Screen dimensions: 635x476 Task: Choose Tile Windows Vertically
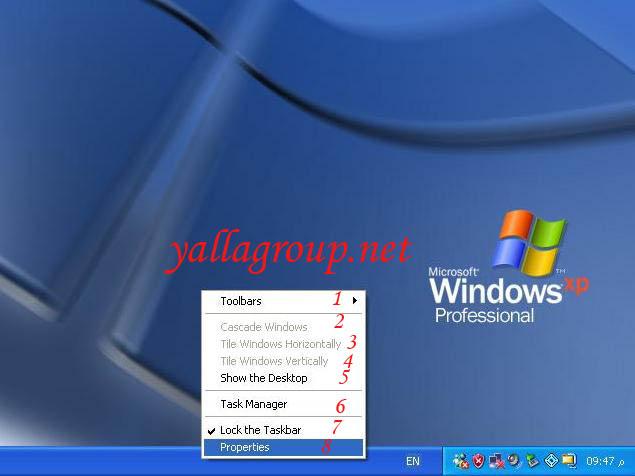[274, 361]
